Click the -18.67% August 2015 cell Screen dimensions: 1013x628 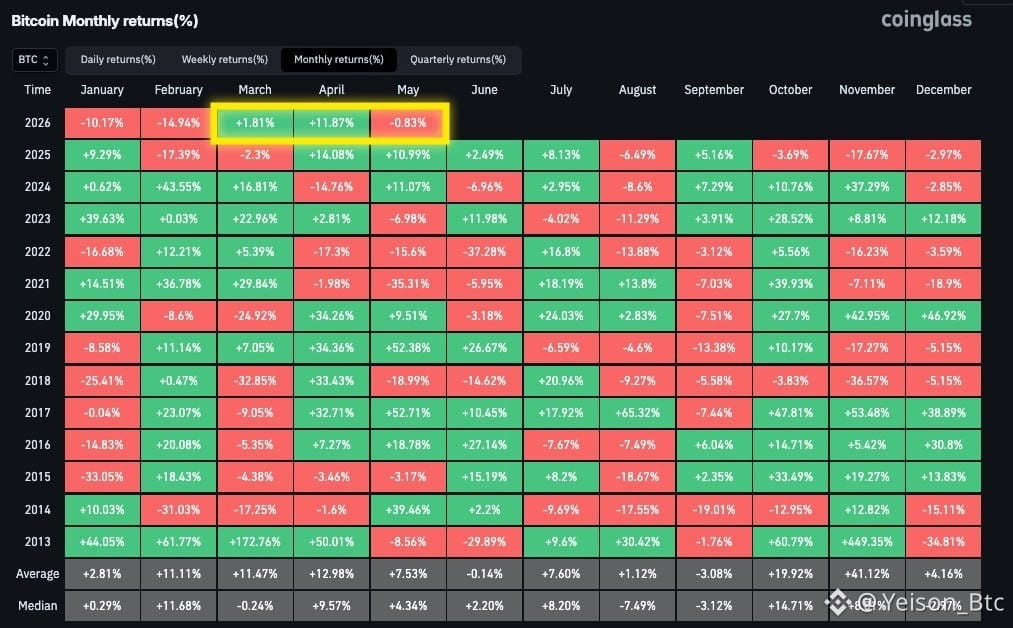click(x=637, y=477)
